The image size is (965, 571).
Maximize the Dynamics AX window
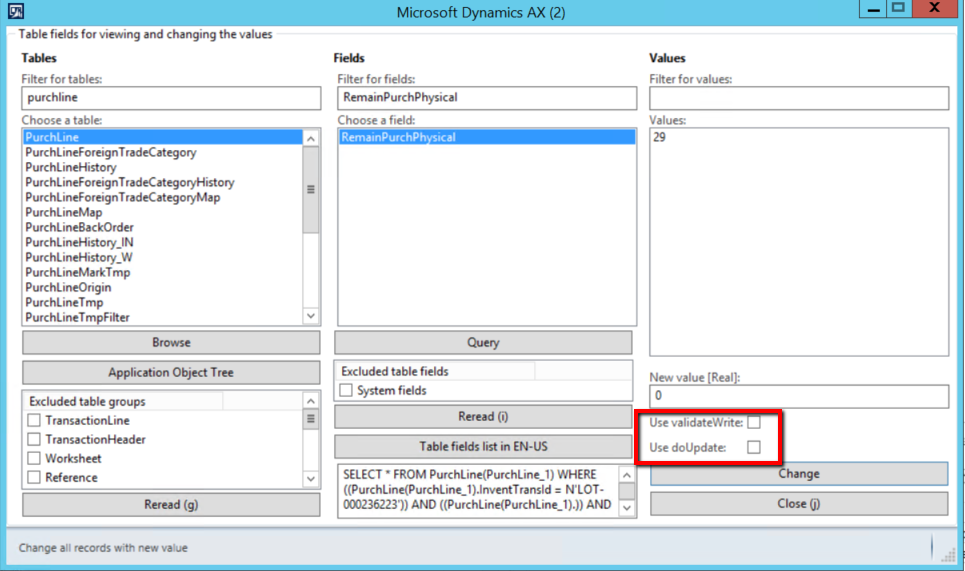click(899, 9)
